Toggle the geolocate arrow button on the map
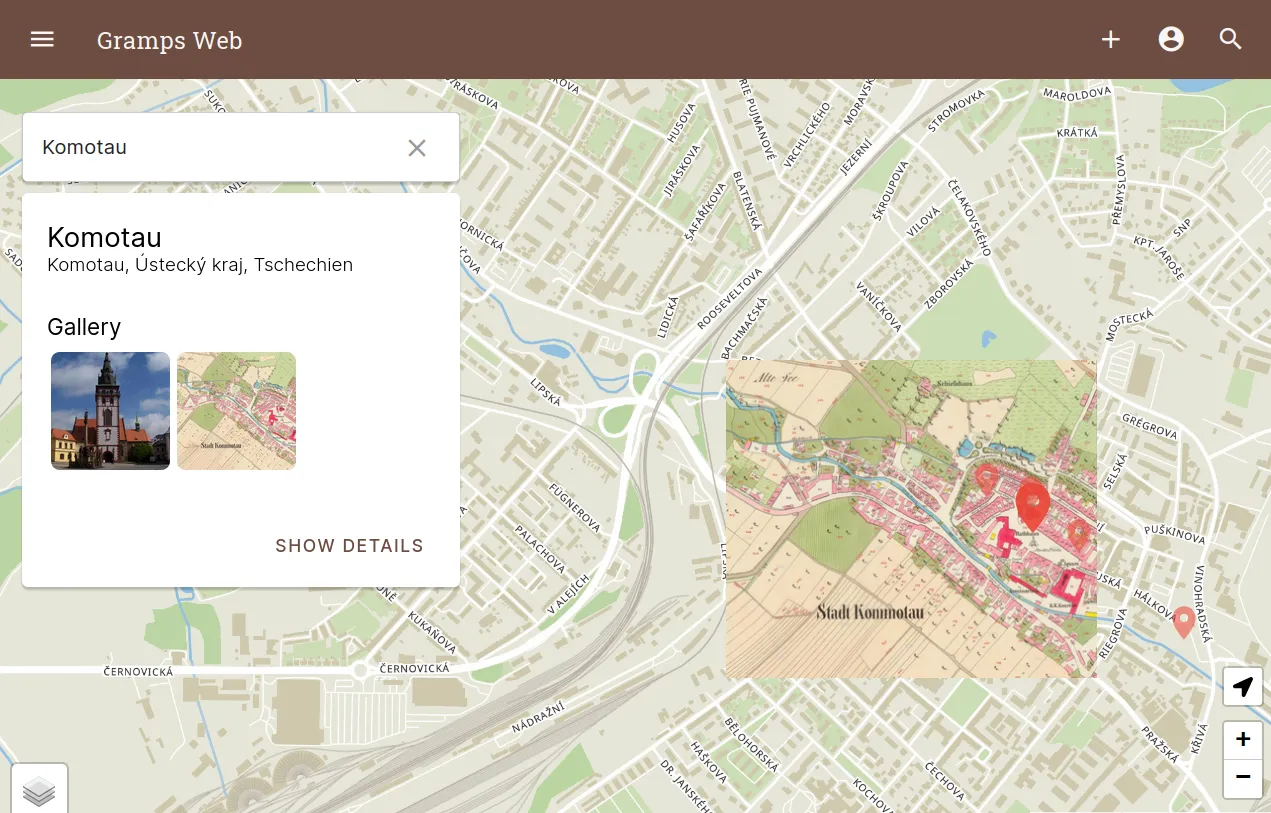 click(x=1242, y=687)
